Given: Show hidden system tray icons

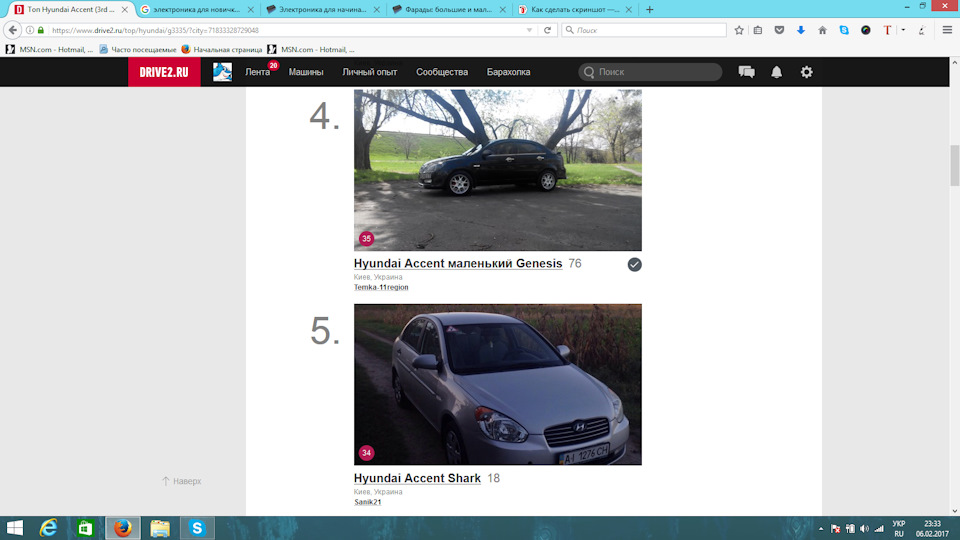Looking at the screenshot, I should coord(820,528).
